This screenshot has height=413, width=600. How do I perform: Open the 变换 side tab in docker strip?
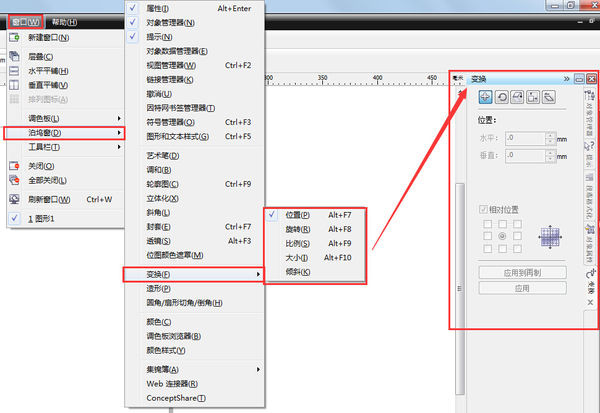pyautogui.click(x=590, y=282)
